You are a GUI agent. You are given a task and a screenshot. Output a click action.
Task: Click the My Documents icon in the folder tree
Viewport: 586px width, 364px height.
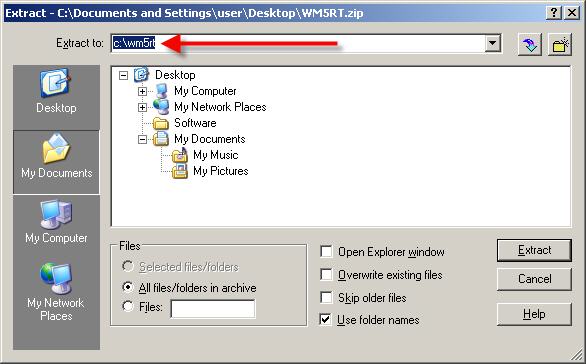(161, 139)
